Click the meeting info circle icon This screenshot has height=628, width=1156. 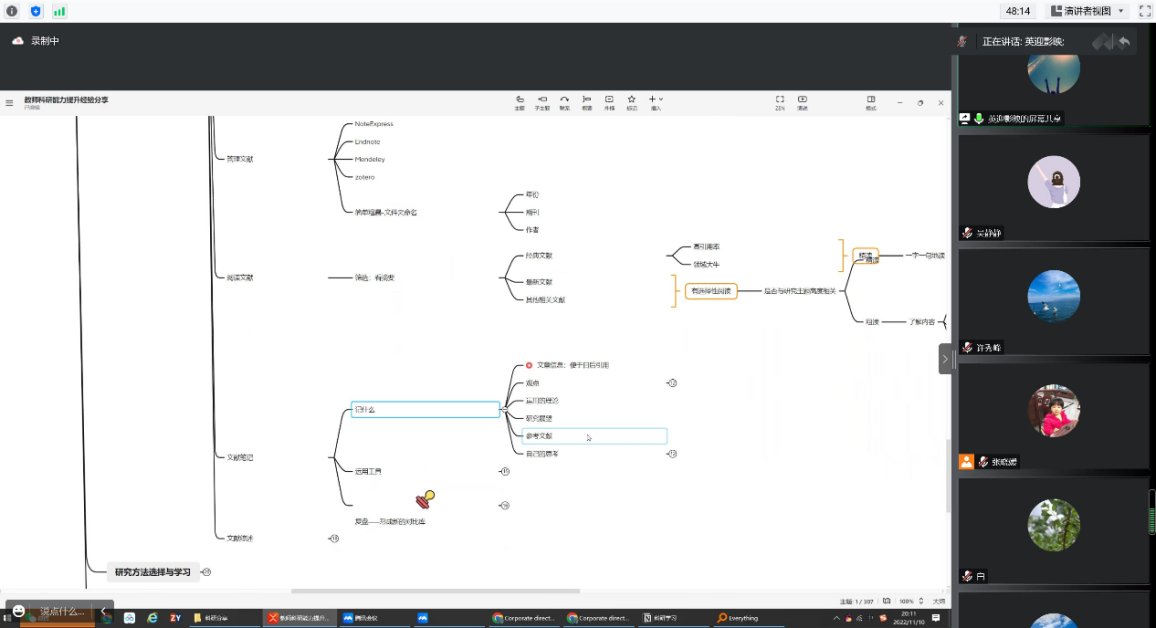click(12, 11)
